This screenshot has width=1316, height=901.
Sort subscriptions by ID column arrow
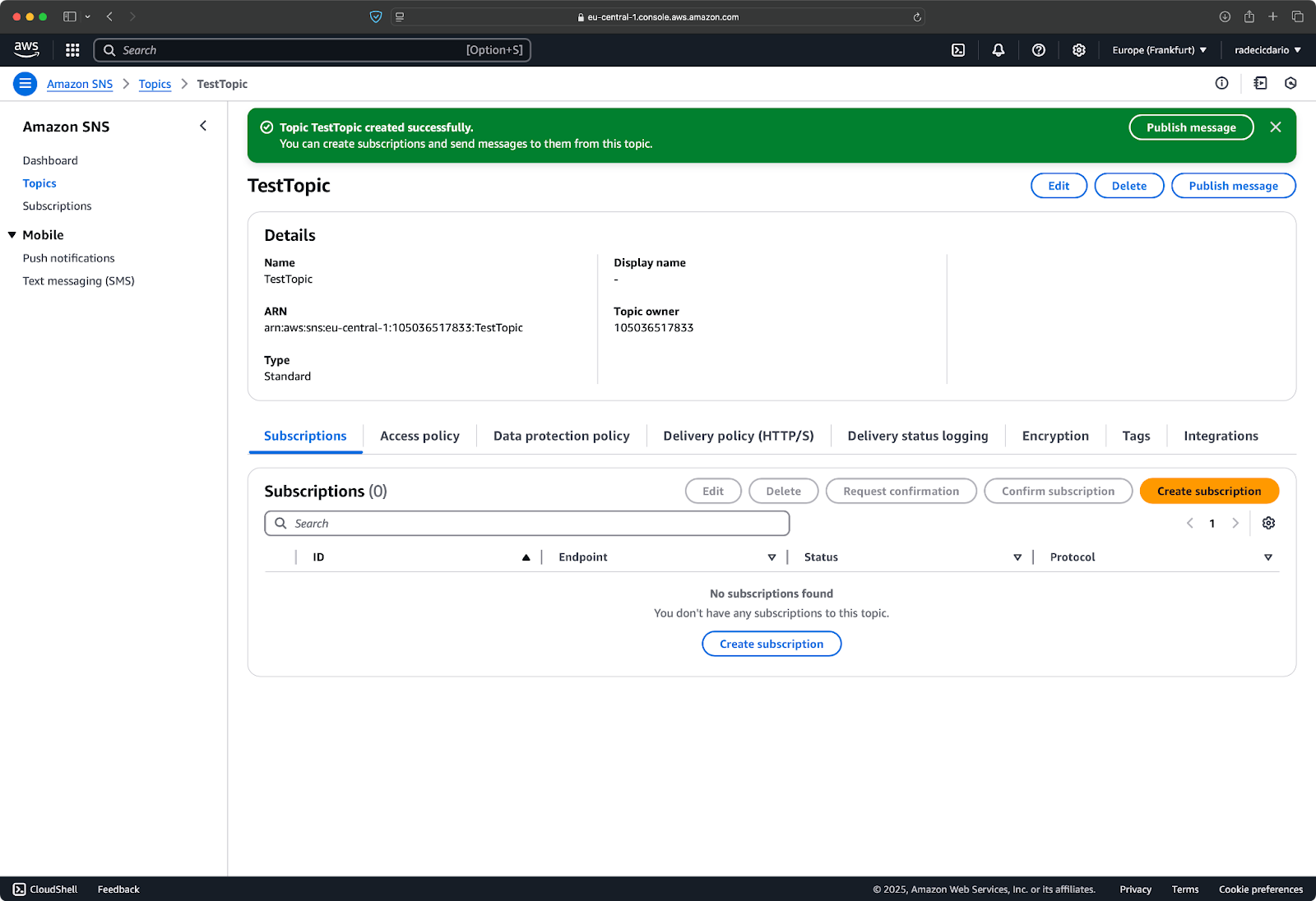coord(526,557)
